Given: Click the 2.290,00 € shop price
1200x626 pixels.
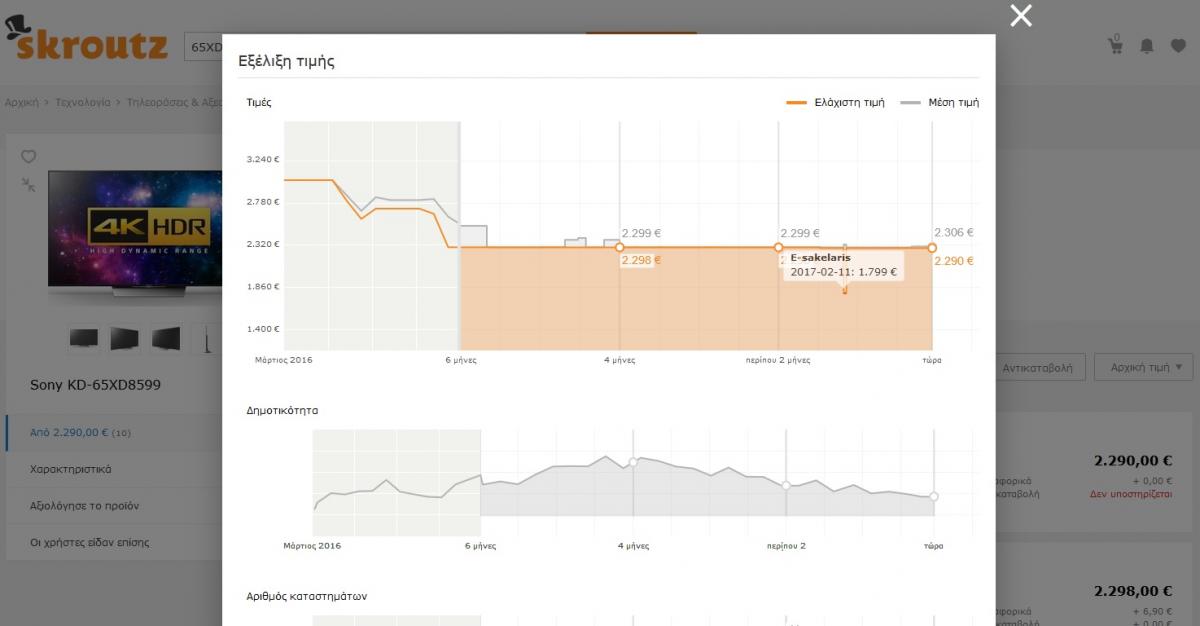Looking at the screenshot, I should click(x=1133, y=461).
